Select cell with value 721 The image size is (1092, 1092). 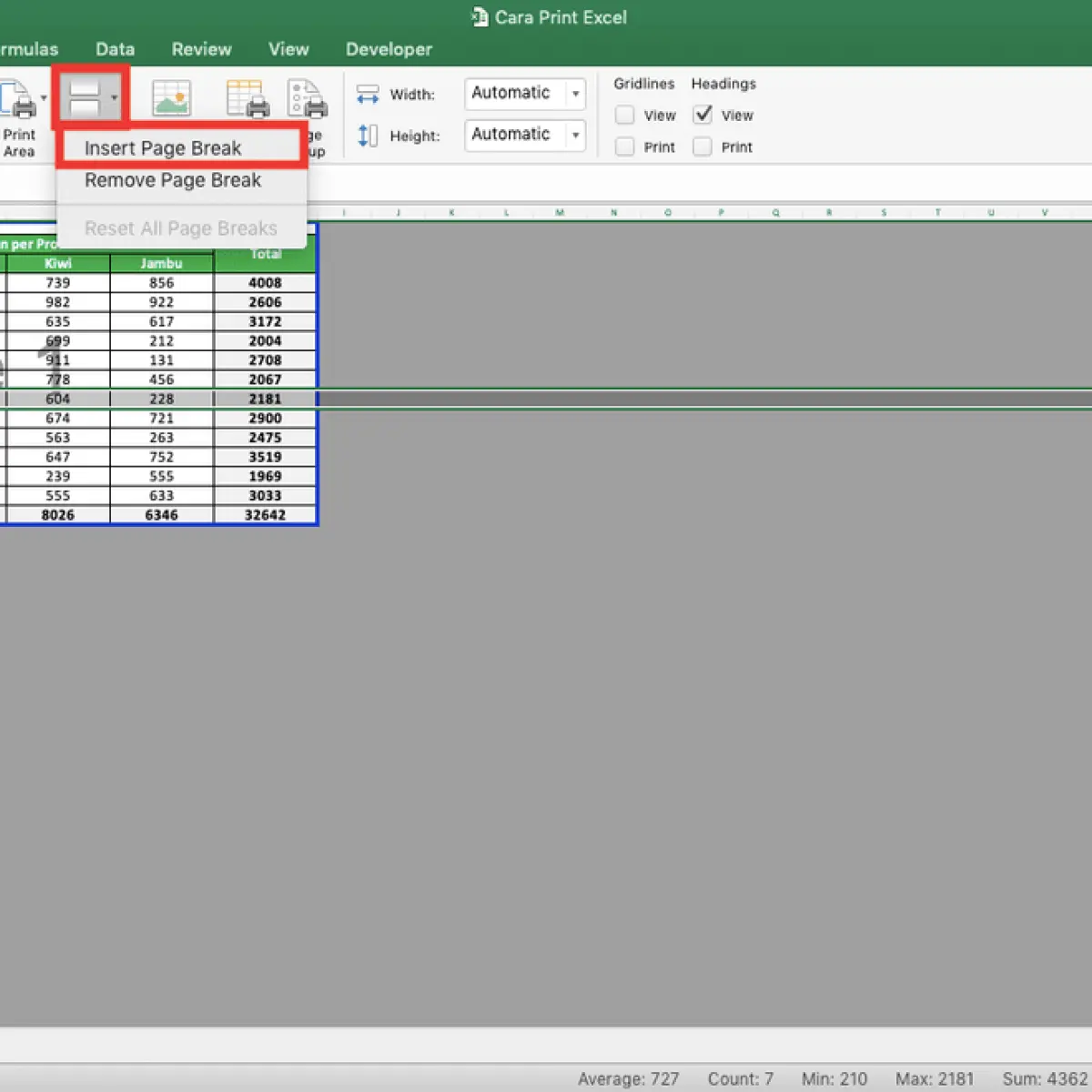pos(162,418)
